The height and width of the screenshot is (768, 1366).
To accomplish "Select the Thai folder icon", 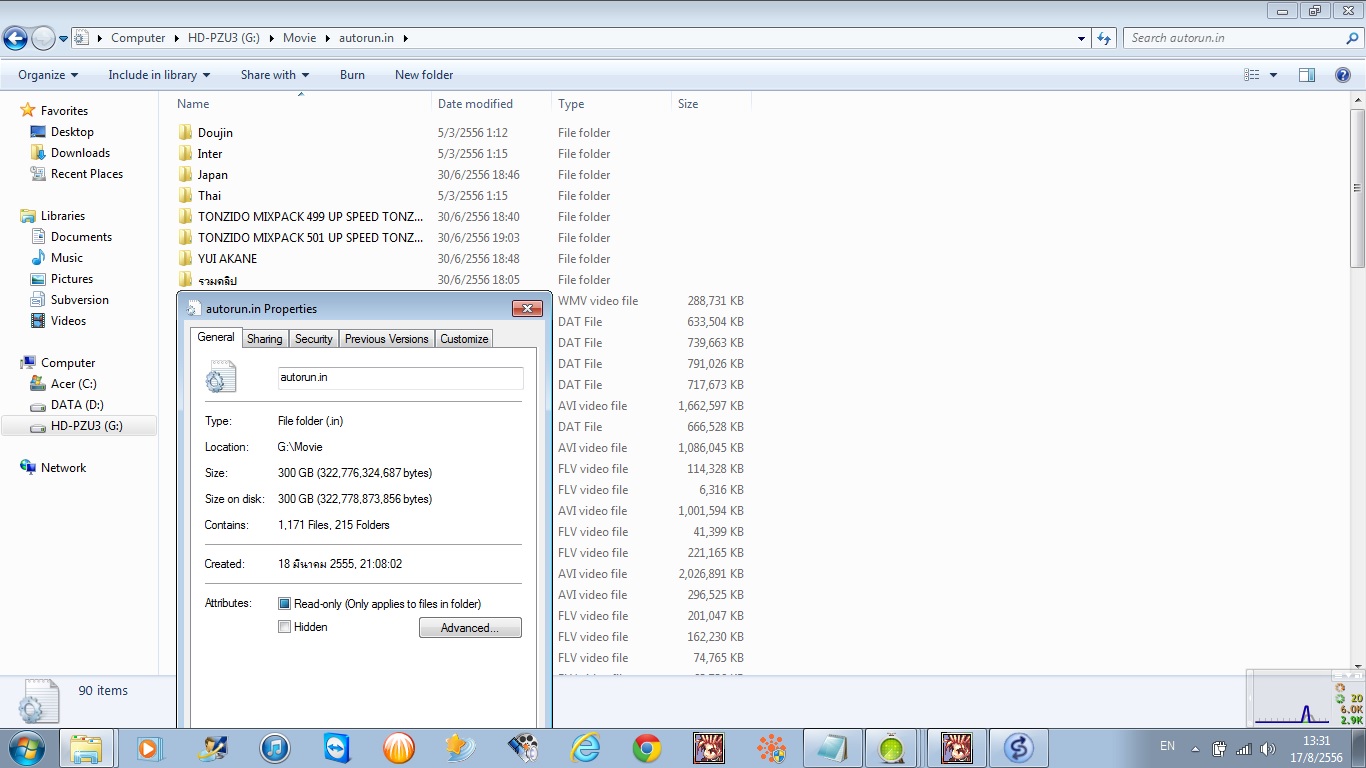I will (185, 195).
